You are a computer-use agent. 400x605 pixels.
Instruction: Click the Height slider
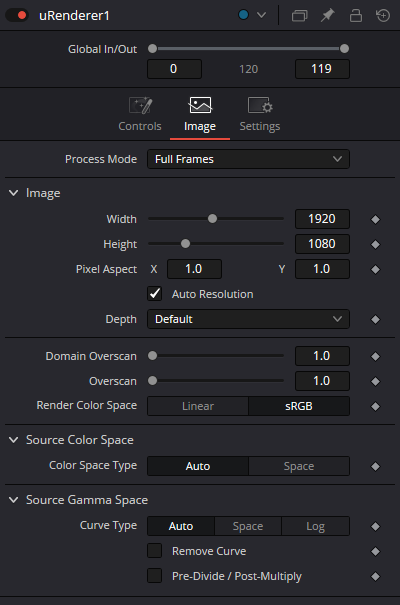coord(216,244)
